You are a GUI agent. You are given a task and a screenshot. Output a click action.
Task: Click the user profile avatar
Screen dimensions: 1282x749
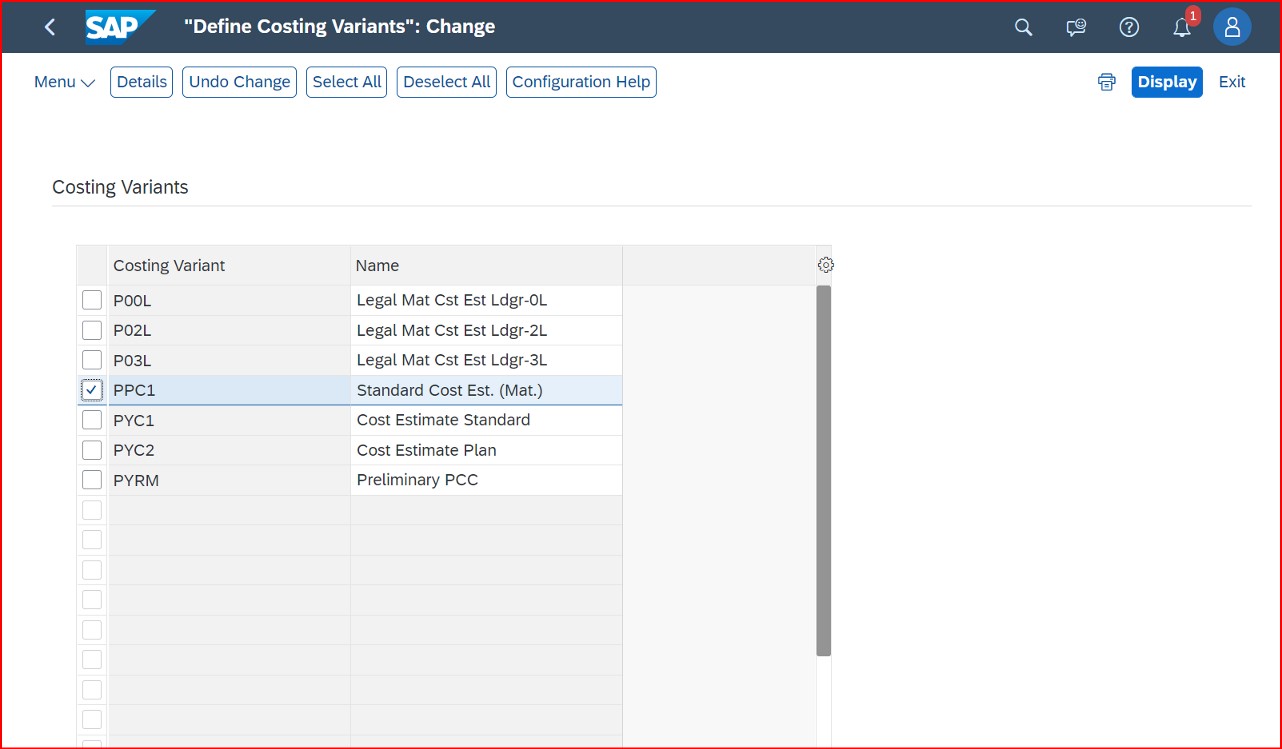point(1232,27)
